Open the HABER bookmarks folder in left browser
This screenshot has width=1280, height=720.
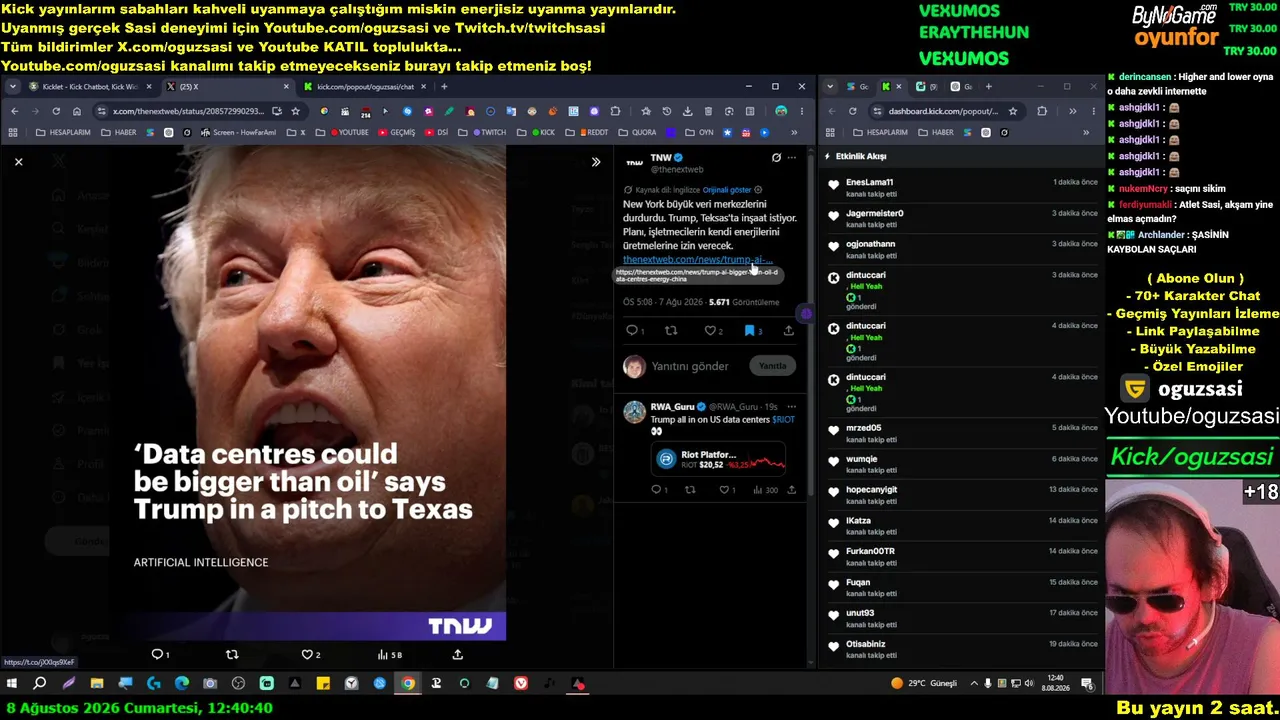tap(118, 132)
